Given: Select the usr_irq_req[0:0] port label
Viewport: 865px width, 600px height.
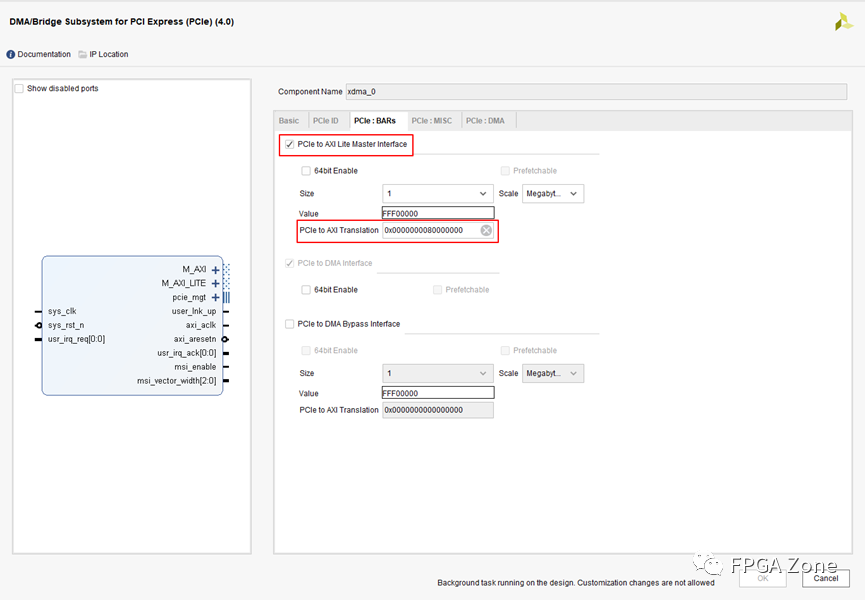Looking at the screenshot, I should (77, 339).
